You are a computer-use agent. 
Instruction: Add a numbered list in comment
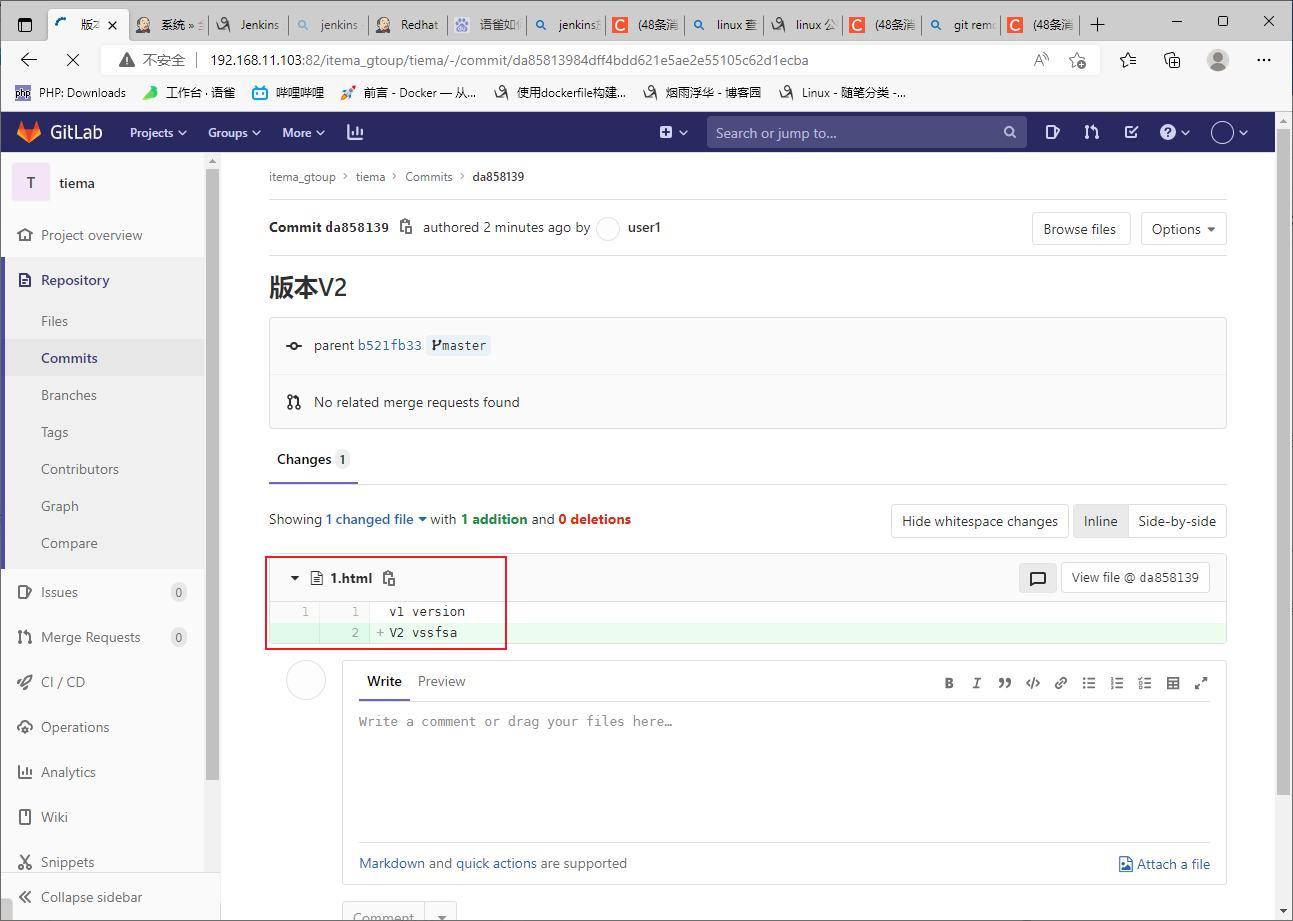point(1117,684)
